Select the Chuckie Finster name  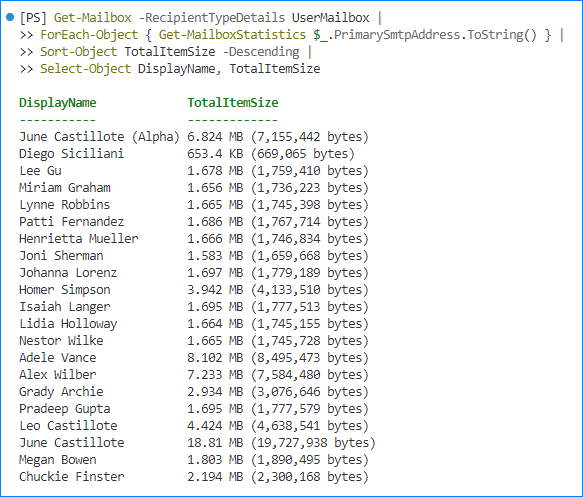coord(71,478)
